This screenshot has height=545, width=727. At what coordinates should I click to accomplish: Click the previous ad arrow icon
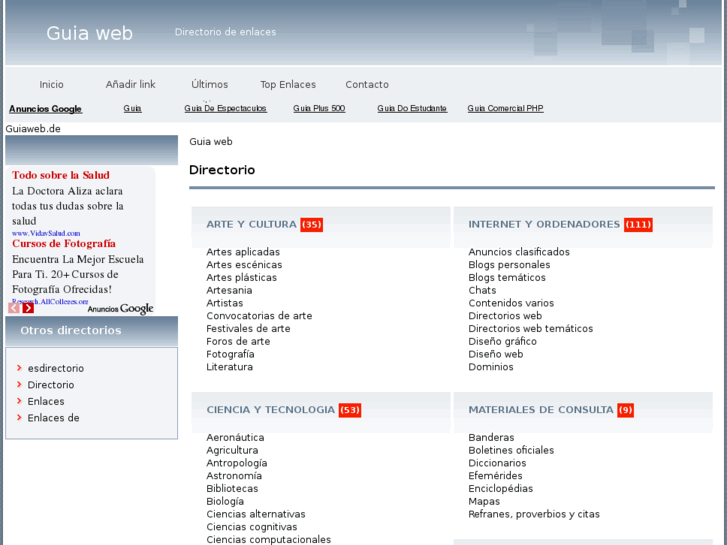(x=14, y=308)
